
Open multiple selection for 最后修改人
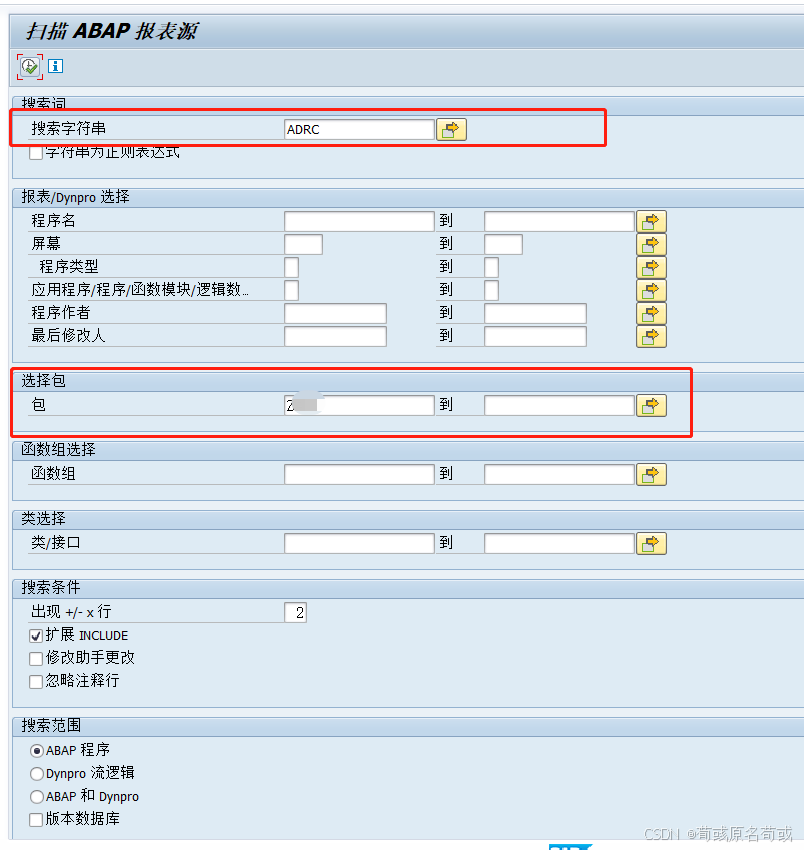[651, 337]
